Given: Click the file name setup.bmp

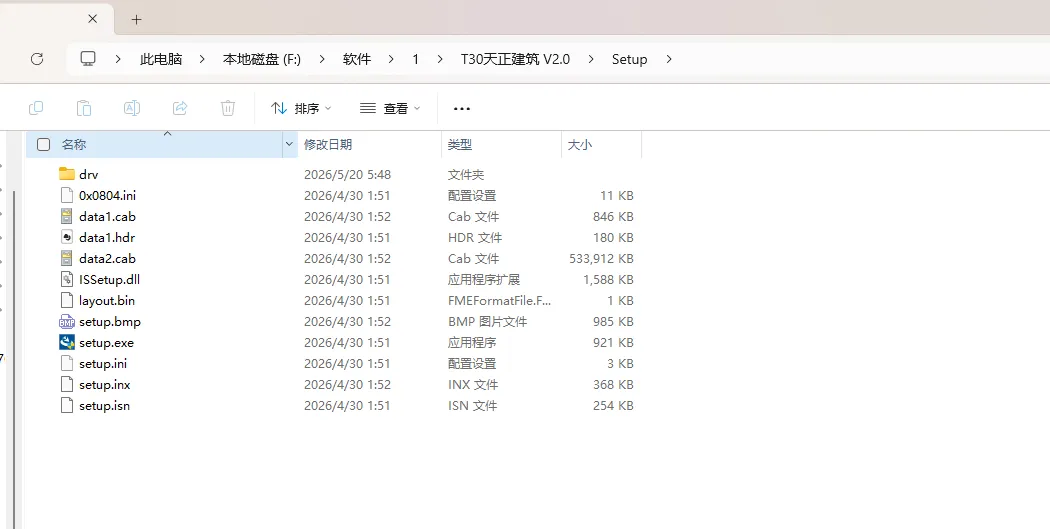Looking at the screenshot, I should 110,322.
